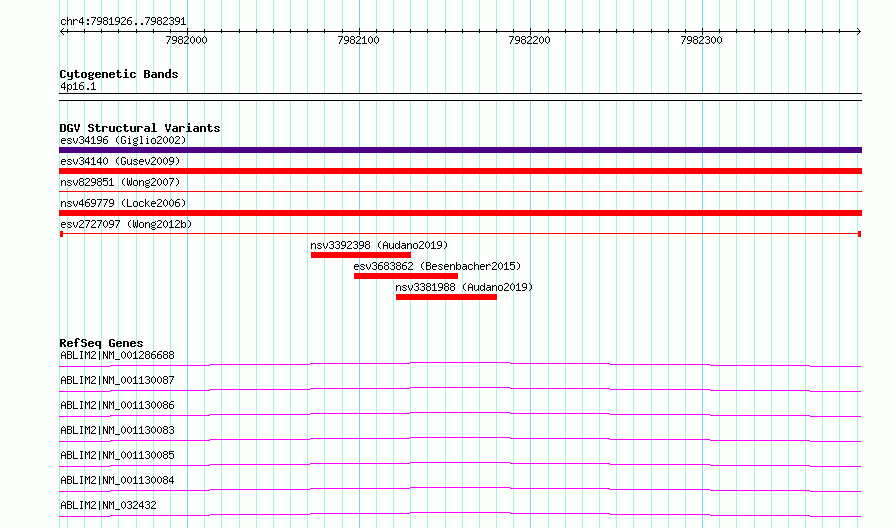Click the chr4:7981926..7982391 region label
This screenshot has height=528, width=890.
click(123, 21)
